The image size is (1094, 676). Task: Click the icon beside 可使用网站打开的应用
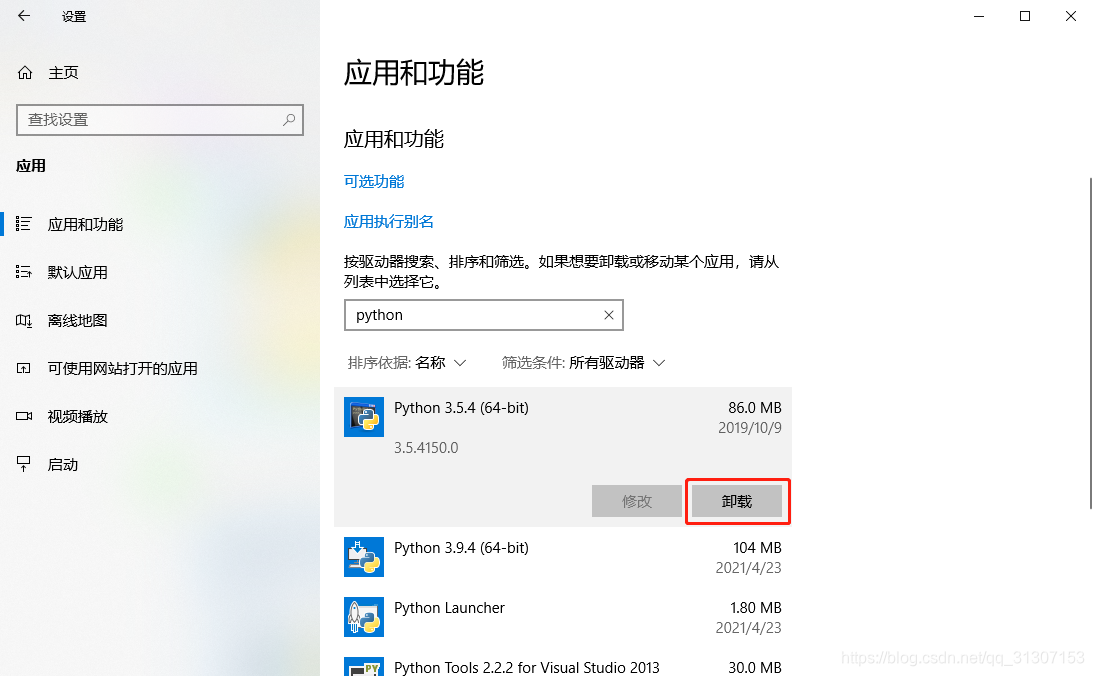(x=24, y=368)
